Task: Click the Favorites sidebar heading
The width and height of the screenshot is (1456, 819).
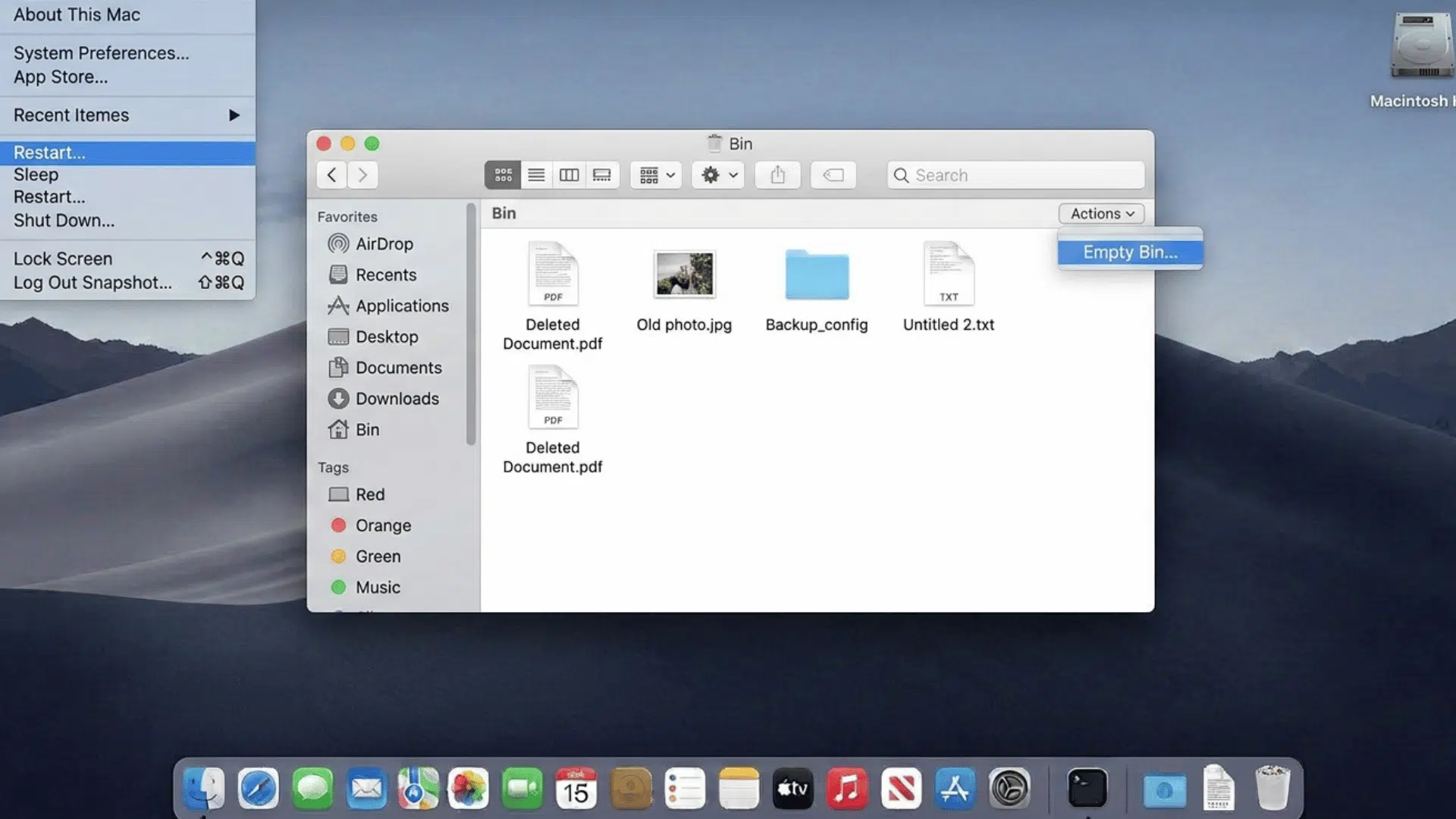Action: 347,217
